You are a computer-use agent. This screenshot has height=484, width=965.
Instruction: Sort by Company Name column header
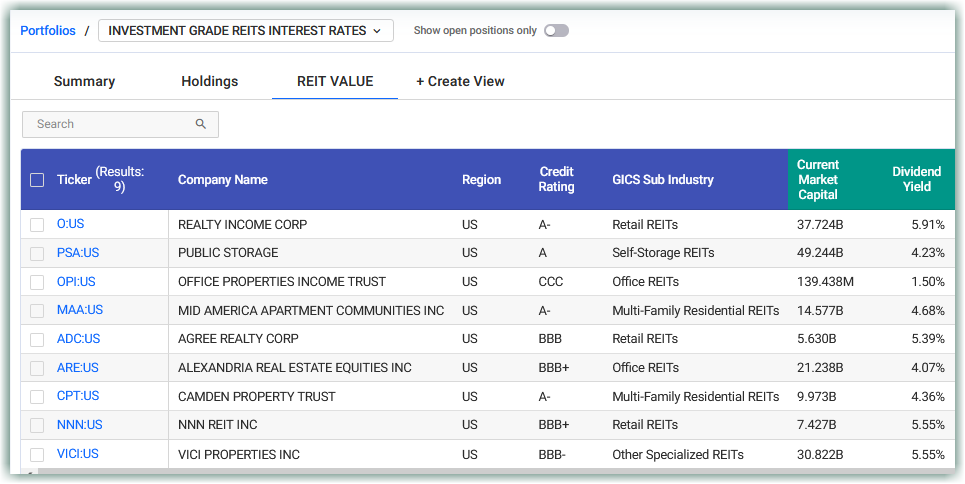pos(223,180)
